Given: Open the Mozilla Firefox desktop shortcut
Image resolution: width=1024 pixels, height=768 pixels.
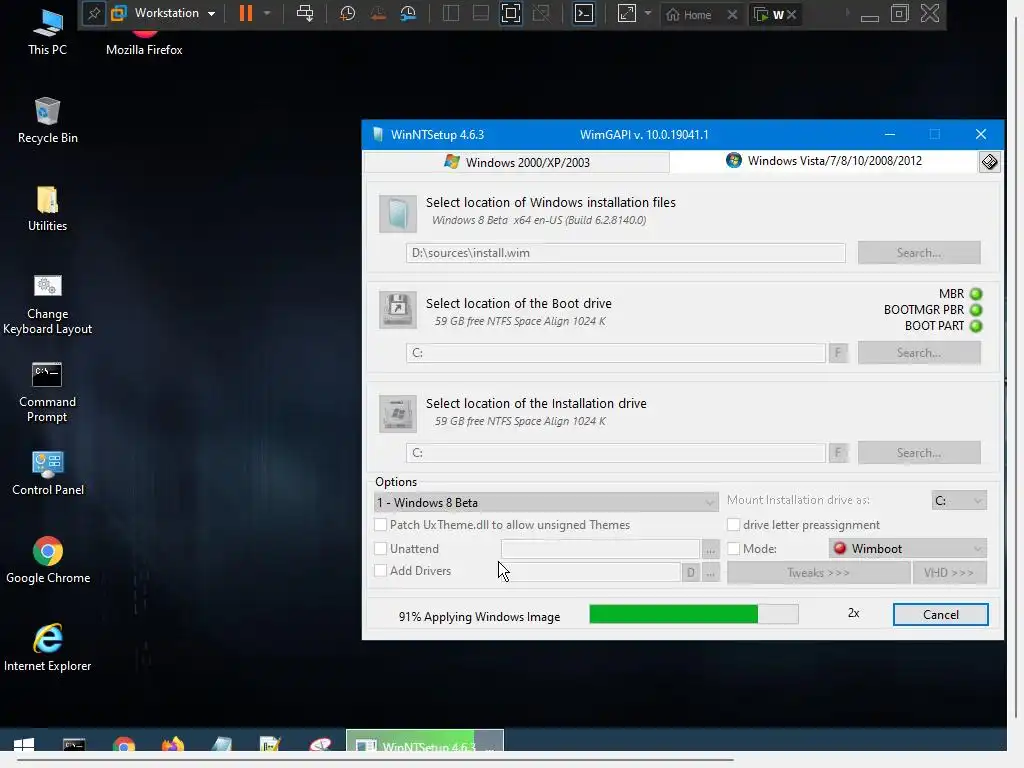Looking at the screenshot, I should [x=144, y=43].
